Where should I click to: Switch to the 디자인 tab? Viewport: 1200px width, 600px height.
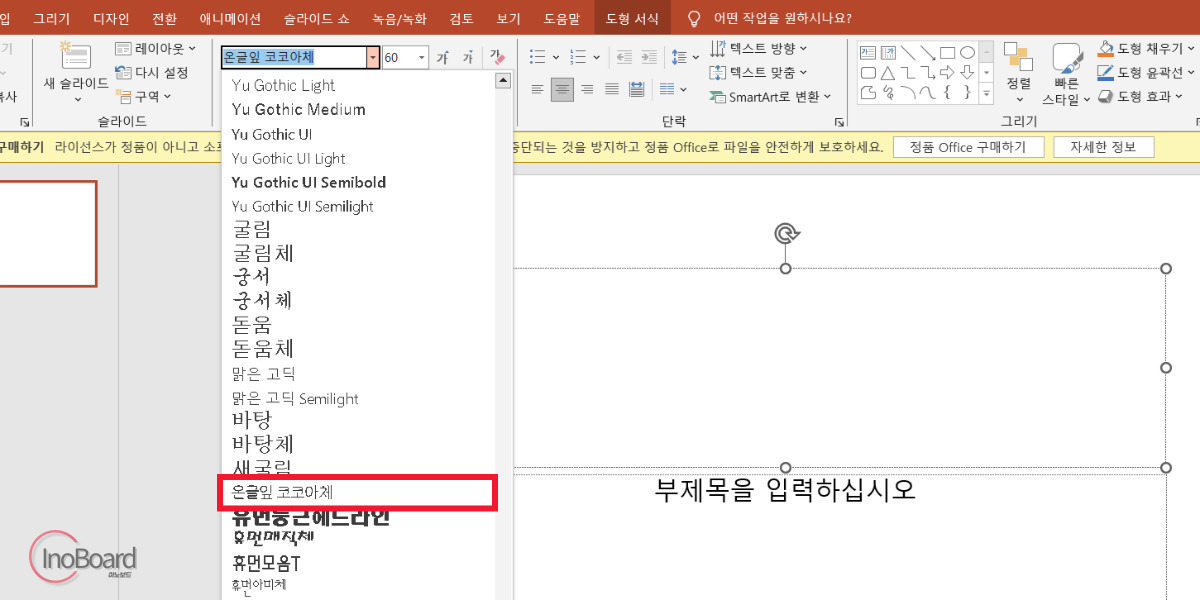tap(111, 18)
